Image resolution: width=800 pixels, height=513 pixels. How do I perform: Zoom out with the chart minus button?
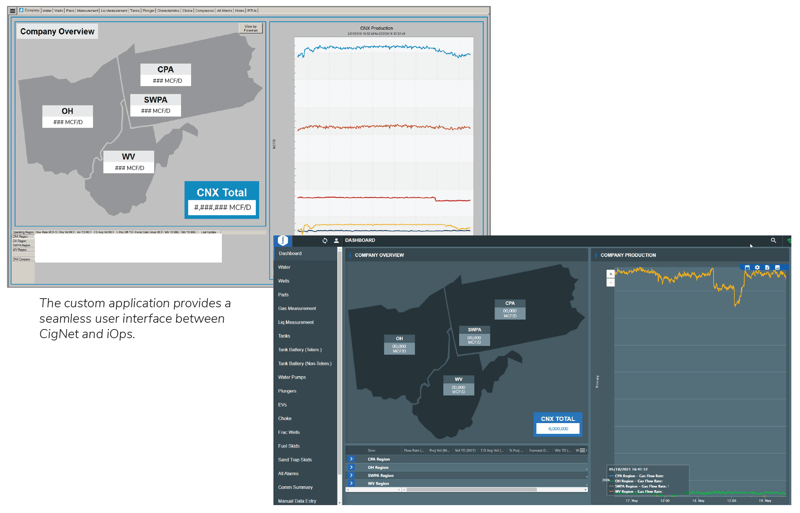[610, 282]
